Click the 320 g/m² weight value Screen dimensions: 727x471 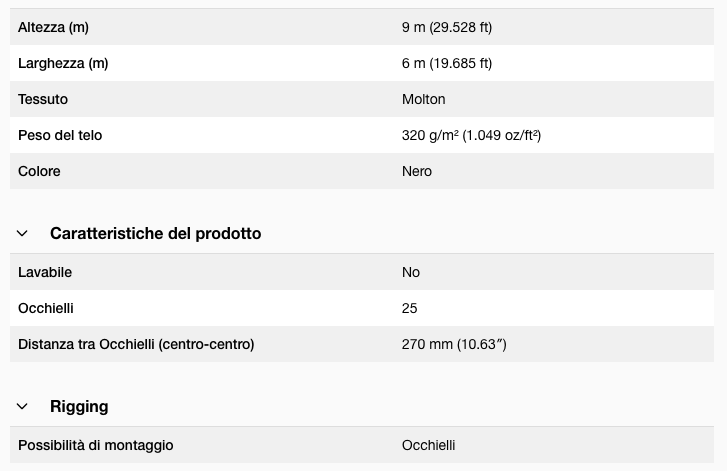(x=471, y=135)
